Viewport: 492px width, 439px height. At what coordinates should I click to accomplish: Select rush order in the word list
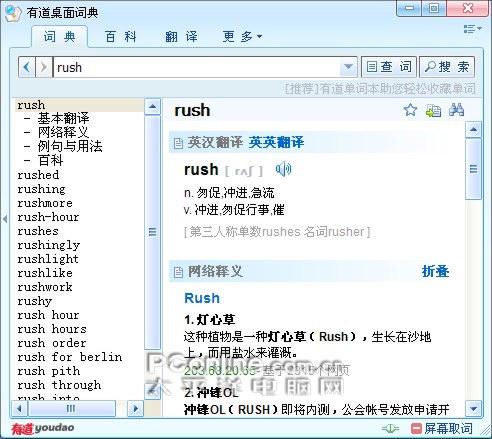(52, 343)
